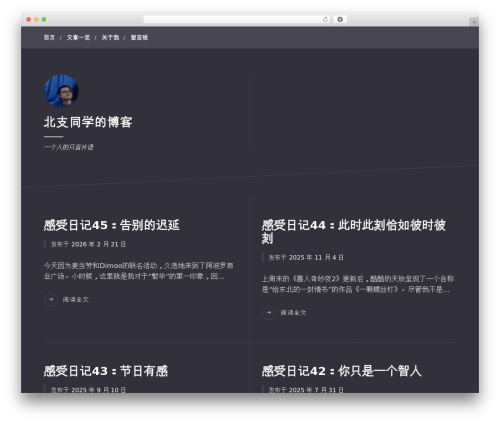Screen dimensions: 500x423
Task: Click the browser address bar
Action: click(237, 19)
